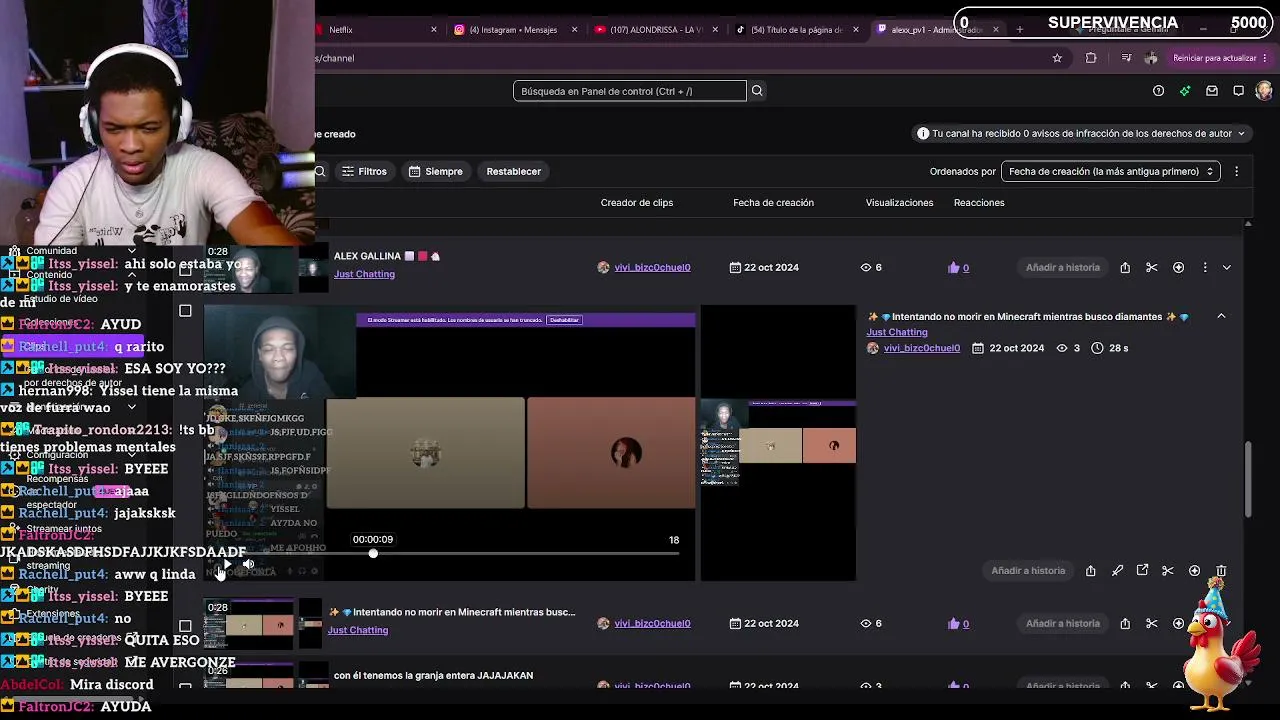Viewport: 1280px width, 720px height.
Task: Open the Filtros filter menu
Action: [364, 171]
